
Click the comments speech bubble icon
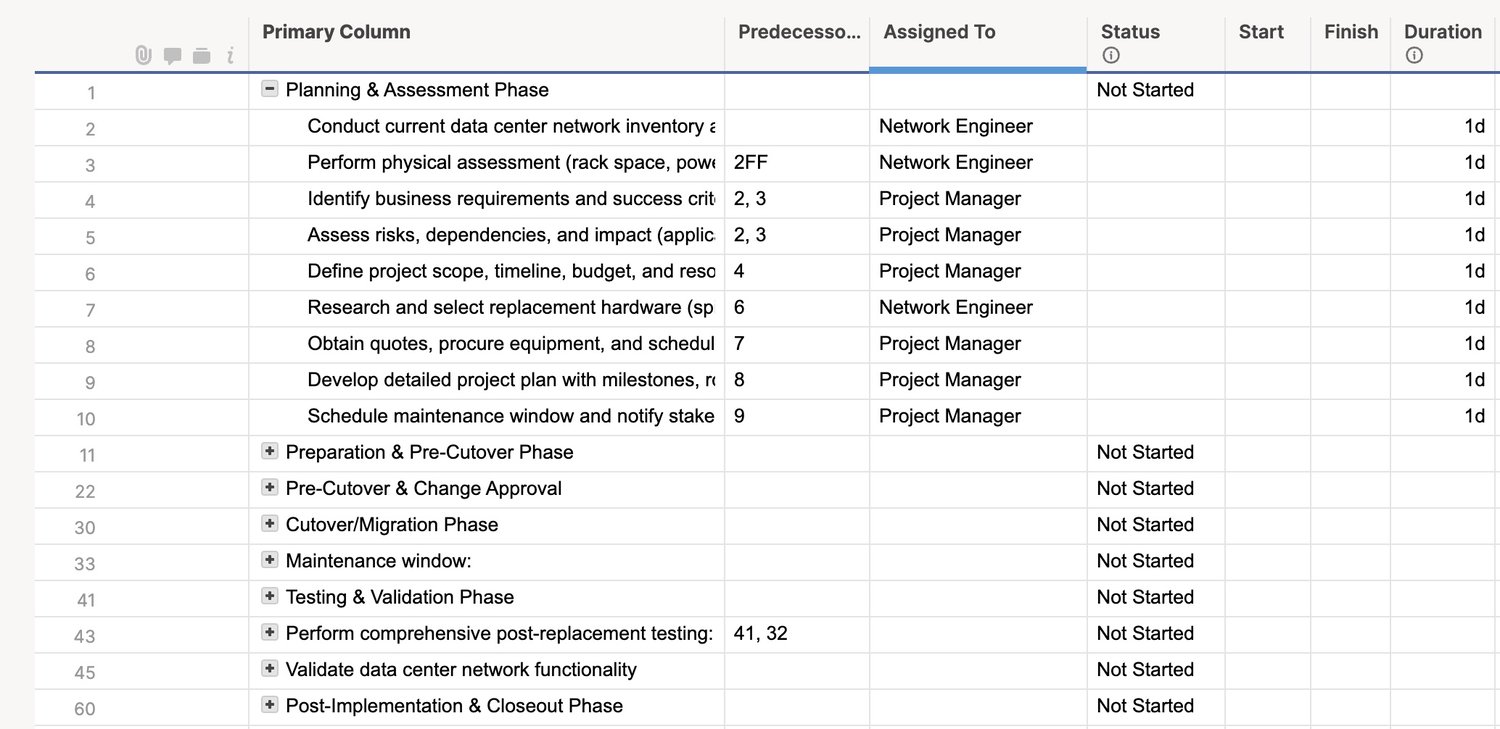click(172, 56)
